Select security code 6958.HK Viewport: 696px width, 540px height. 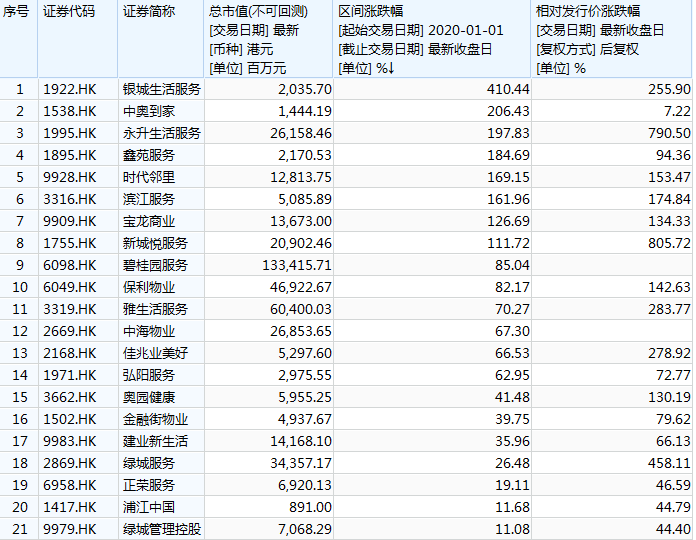tap(70, 485)
